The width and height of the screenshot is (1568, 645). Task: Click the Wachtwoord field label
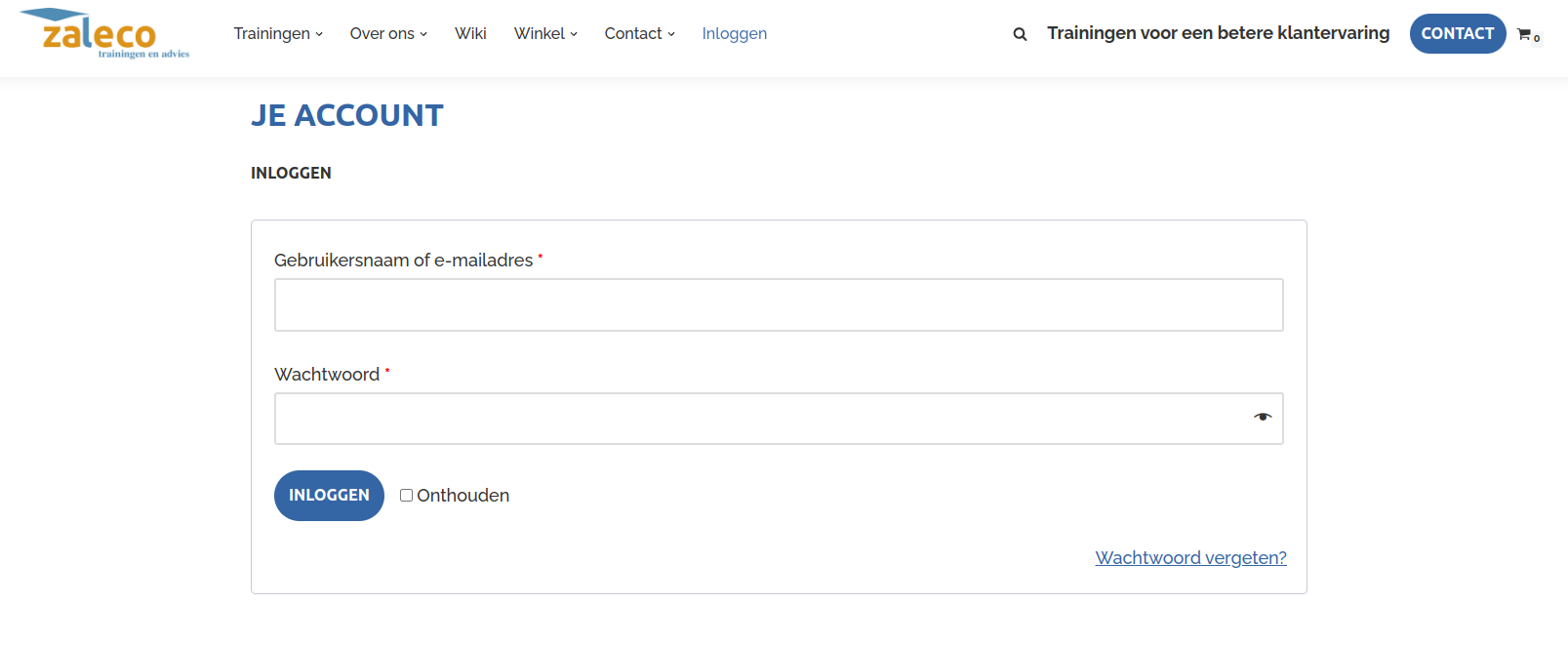pos(327,375)
